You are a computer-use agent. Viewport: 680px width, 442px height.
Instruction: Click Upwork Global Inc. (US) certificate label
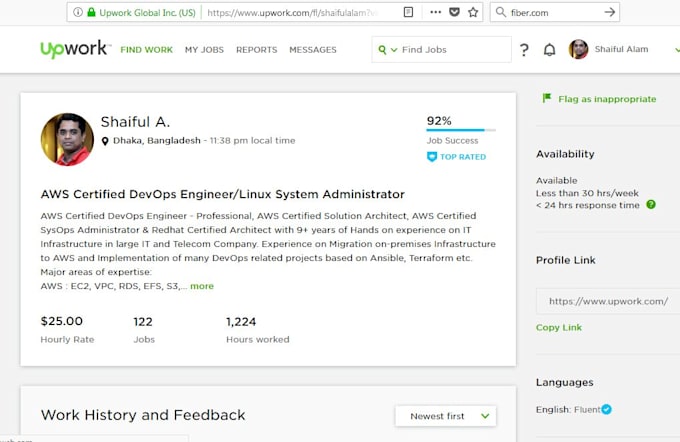point(147,13)
